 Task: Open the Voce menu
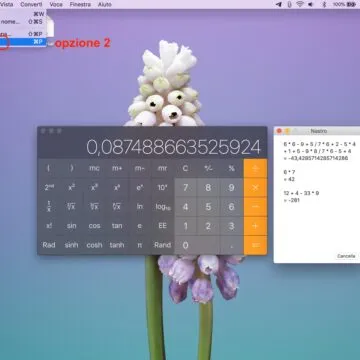tap(56, 4)
